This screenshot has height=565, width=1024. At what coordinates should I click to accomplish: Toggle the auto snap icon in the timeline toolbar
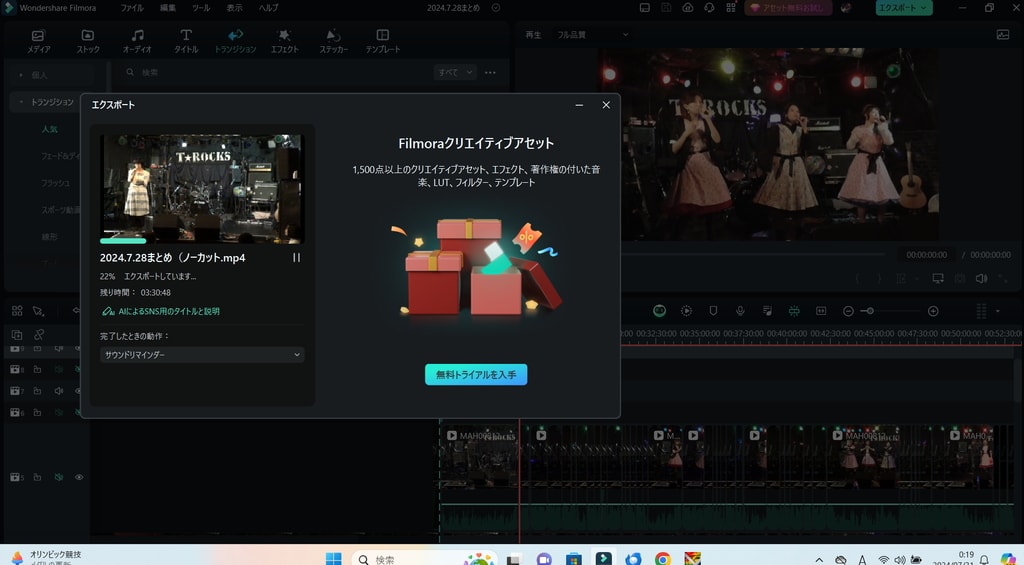[794, 311]
